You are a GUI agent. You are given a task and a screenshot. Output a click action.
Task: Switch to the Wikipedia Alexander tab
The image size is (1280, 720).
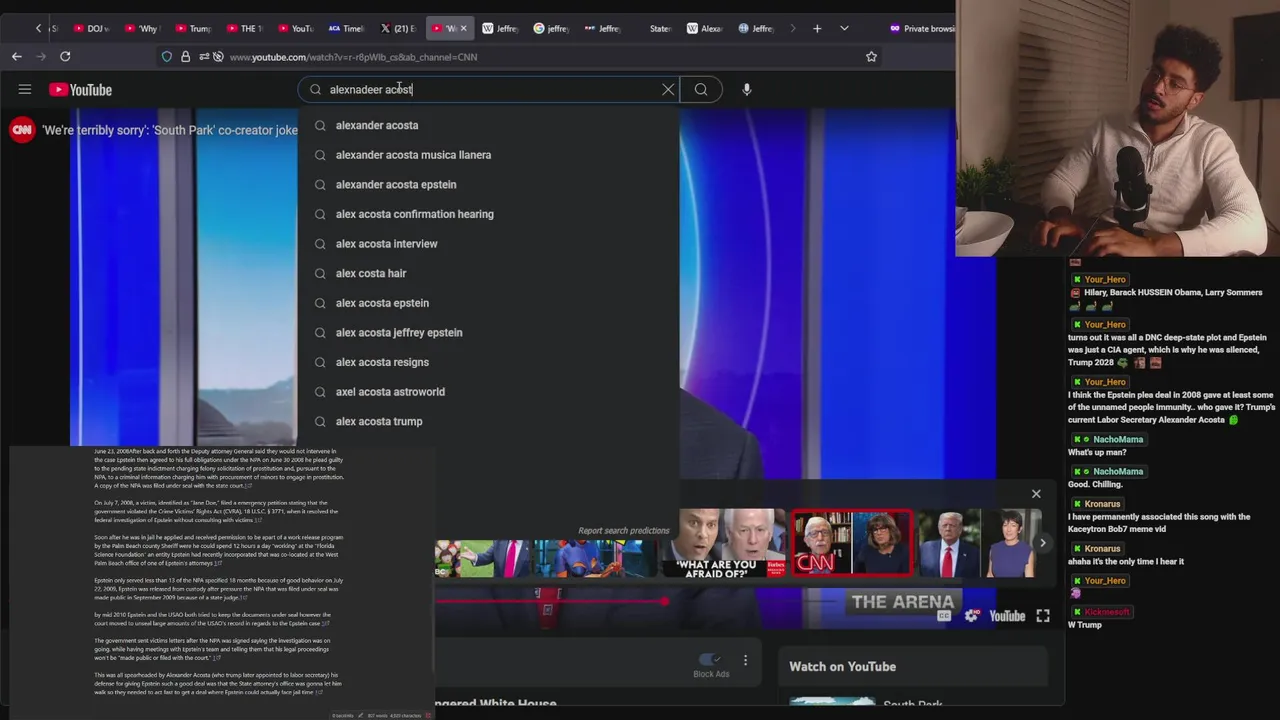(704, 28)
